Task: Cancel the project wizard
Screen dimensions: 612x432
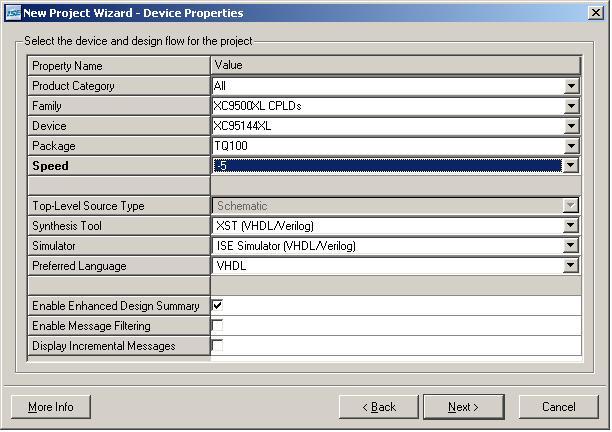Action: pos(559,407)
